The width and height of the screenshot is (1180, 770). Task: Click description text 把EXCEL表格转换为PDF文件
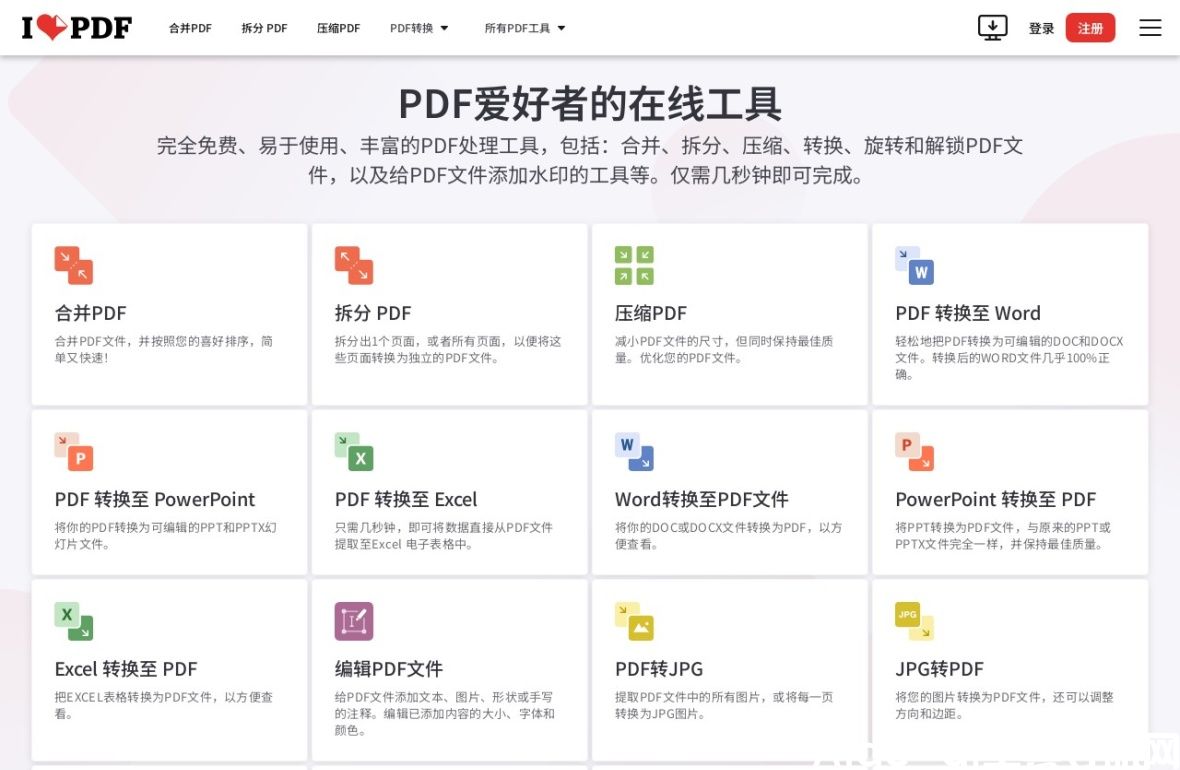163,705
